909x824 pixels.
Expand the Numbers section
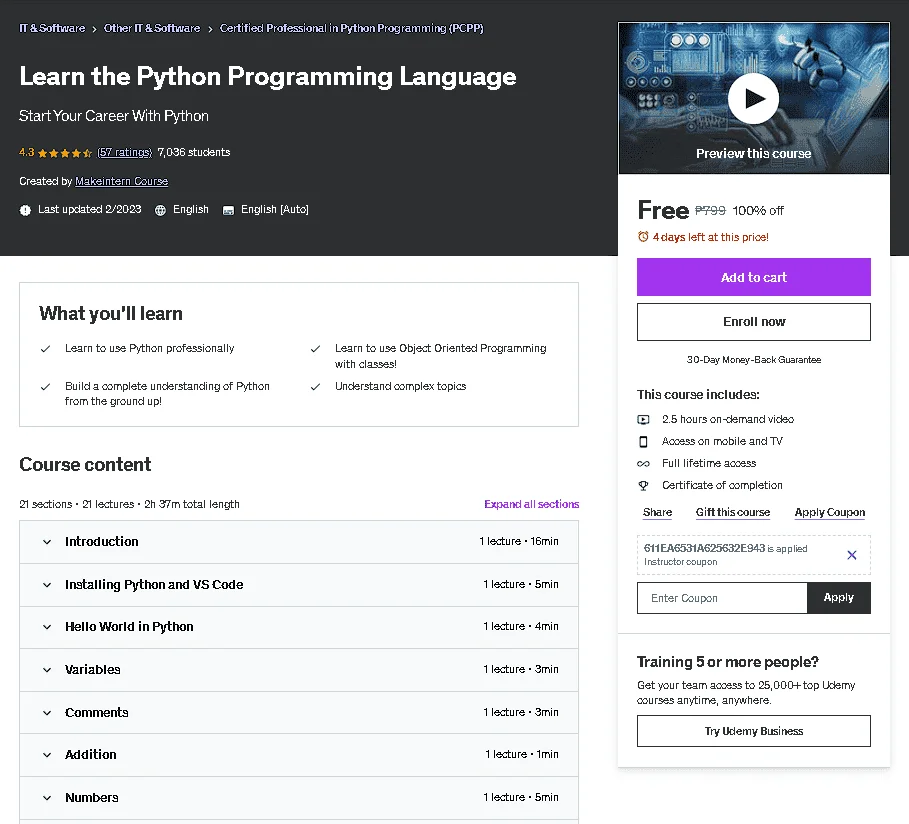pos(299,798)
